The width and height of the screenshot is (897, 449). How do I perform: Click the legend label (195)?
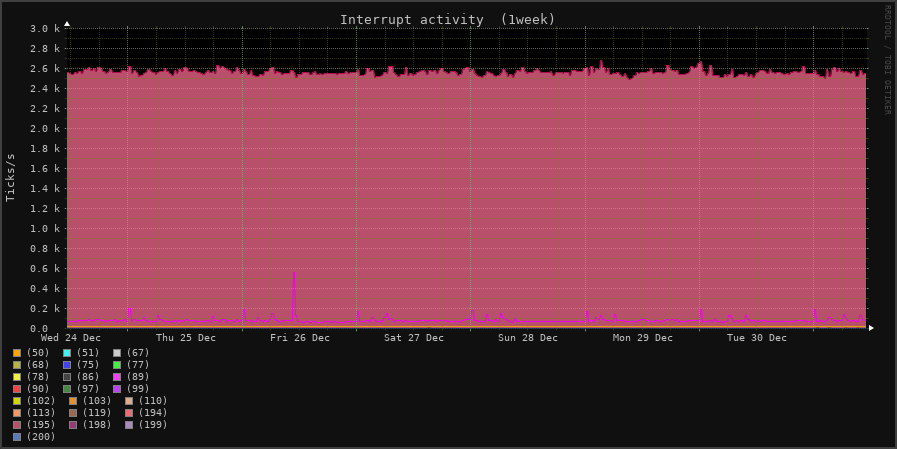click(41, 425)
